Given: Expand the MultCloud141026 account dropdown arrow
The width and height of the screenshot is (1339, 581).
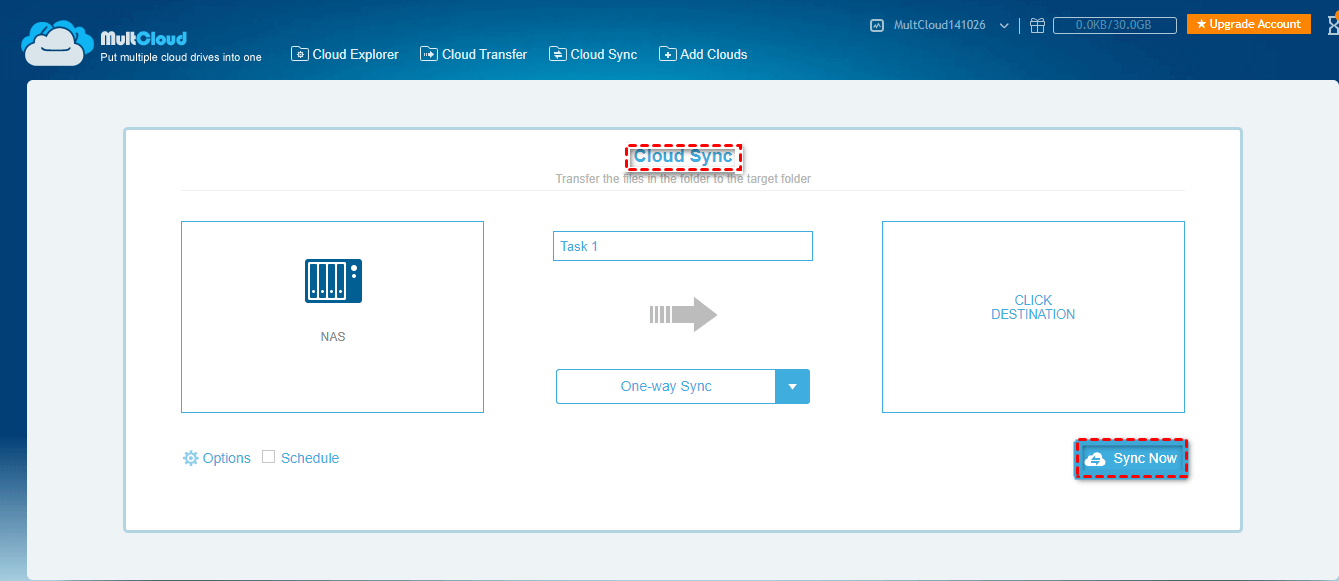Looking at the screenshot, I should point(1004,26).
